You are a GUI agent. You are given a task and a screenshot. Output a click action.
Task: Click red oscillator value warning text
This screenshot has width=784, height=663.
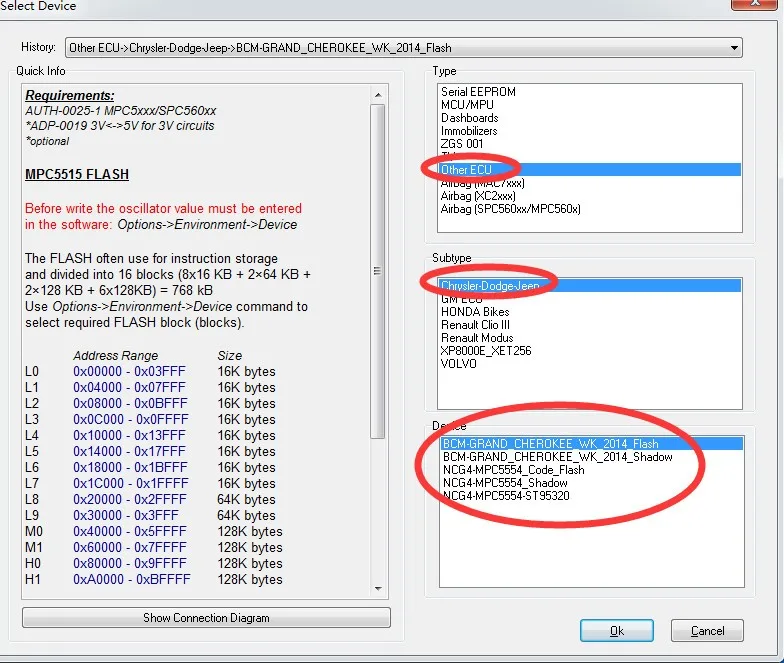pyautogui.click(x=164, y=216)
